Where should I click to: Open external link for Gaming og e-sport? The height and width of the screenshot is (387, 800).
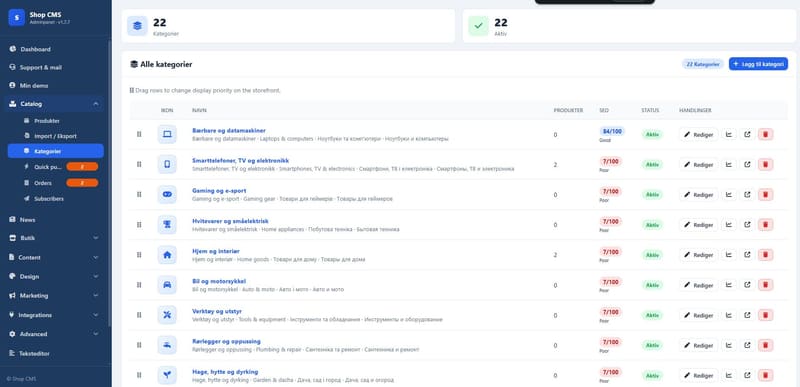747,195
